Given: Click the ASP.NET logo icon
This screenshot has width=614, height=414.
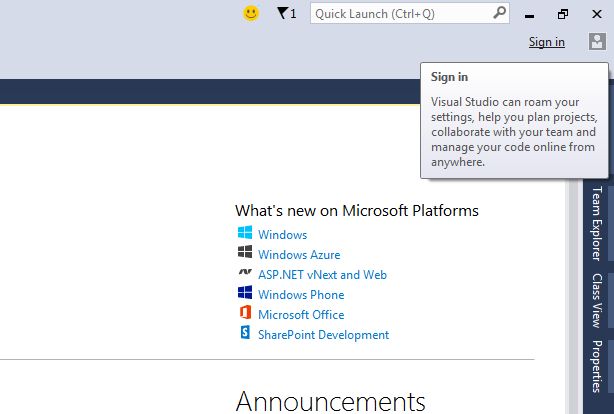Looking at the screenshot, I should 245,271.
